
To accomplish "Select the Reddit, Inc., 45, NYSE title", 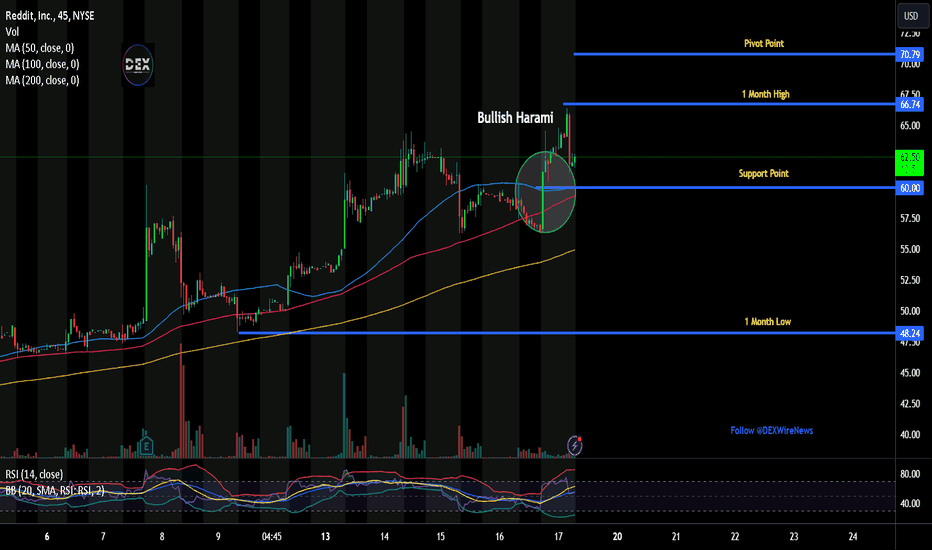I will [x=50, y=16].
